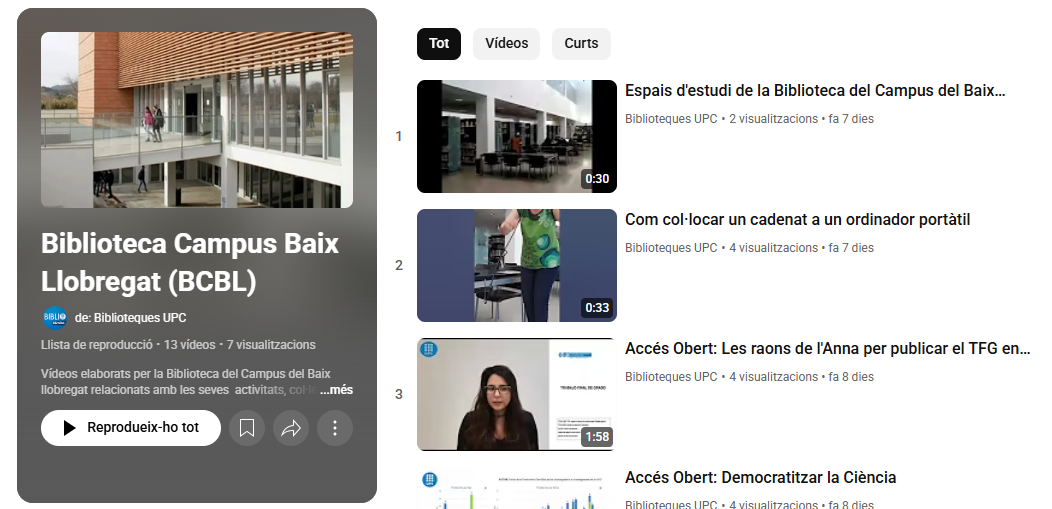Click the share arrow icon

[291, 428]
